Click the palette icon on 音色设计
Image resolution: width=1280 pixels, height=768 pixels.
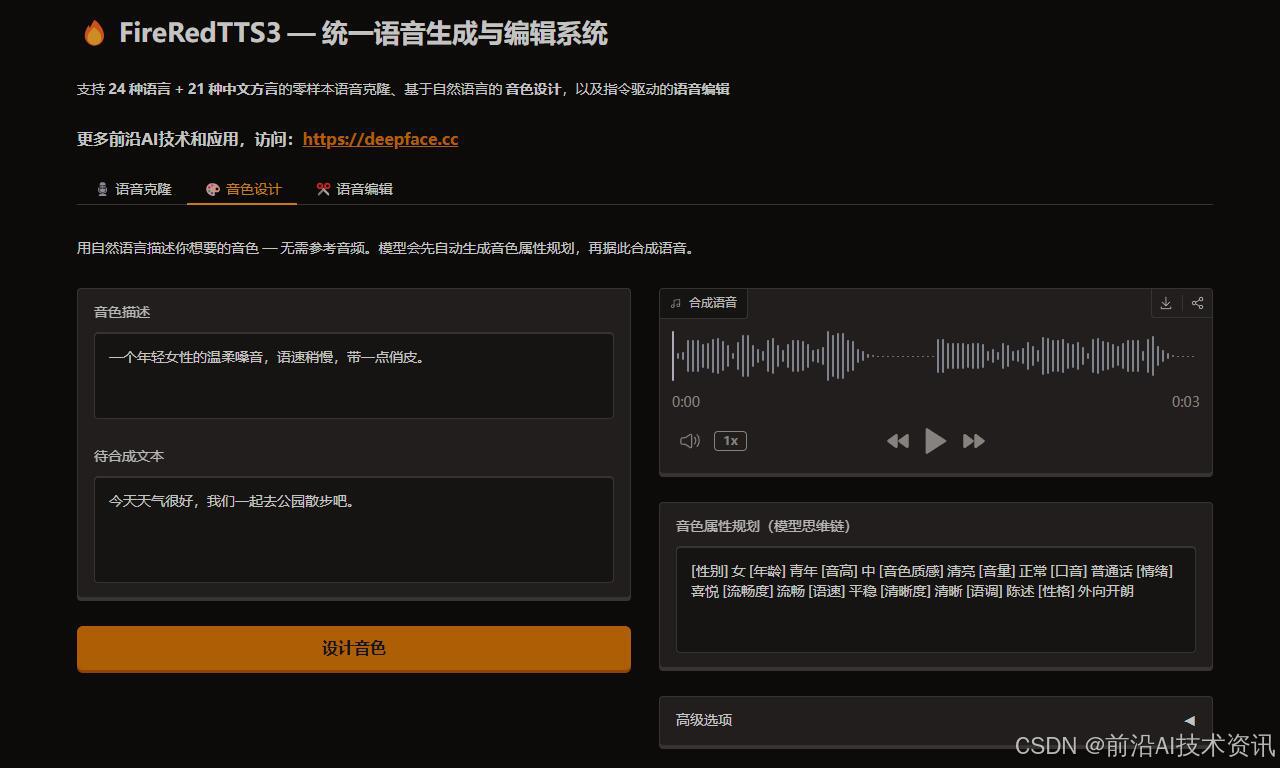(x=212, y=189)
